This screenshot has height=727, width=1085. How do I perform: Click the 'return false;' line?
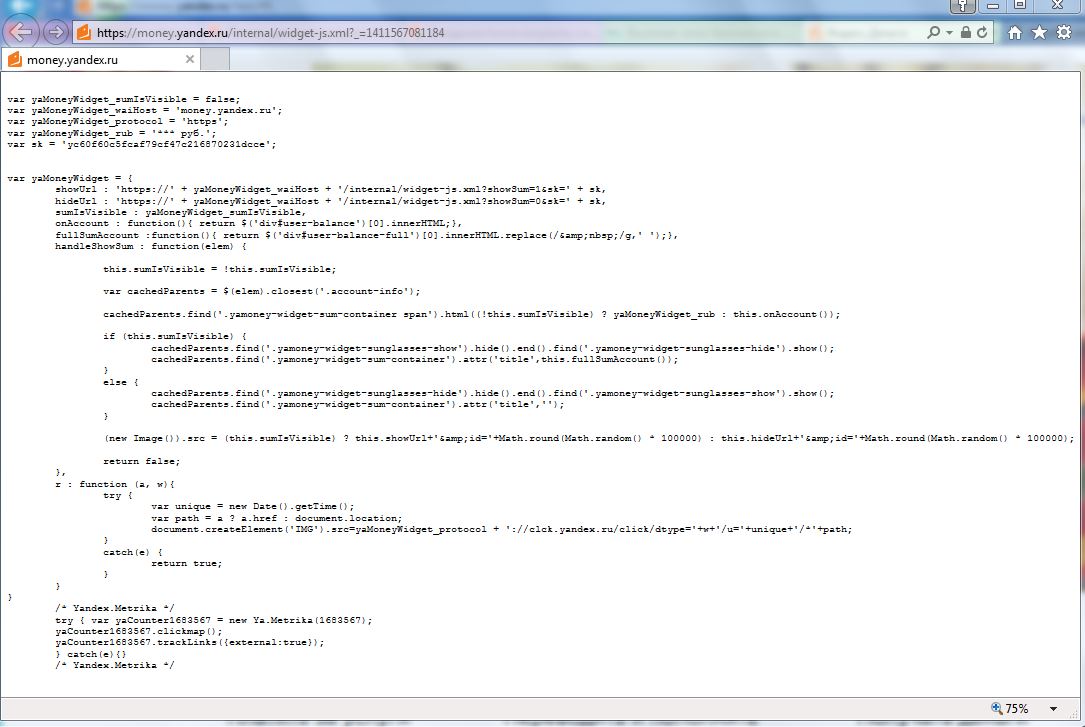point(142,461)
